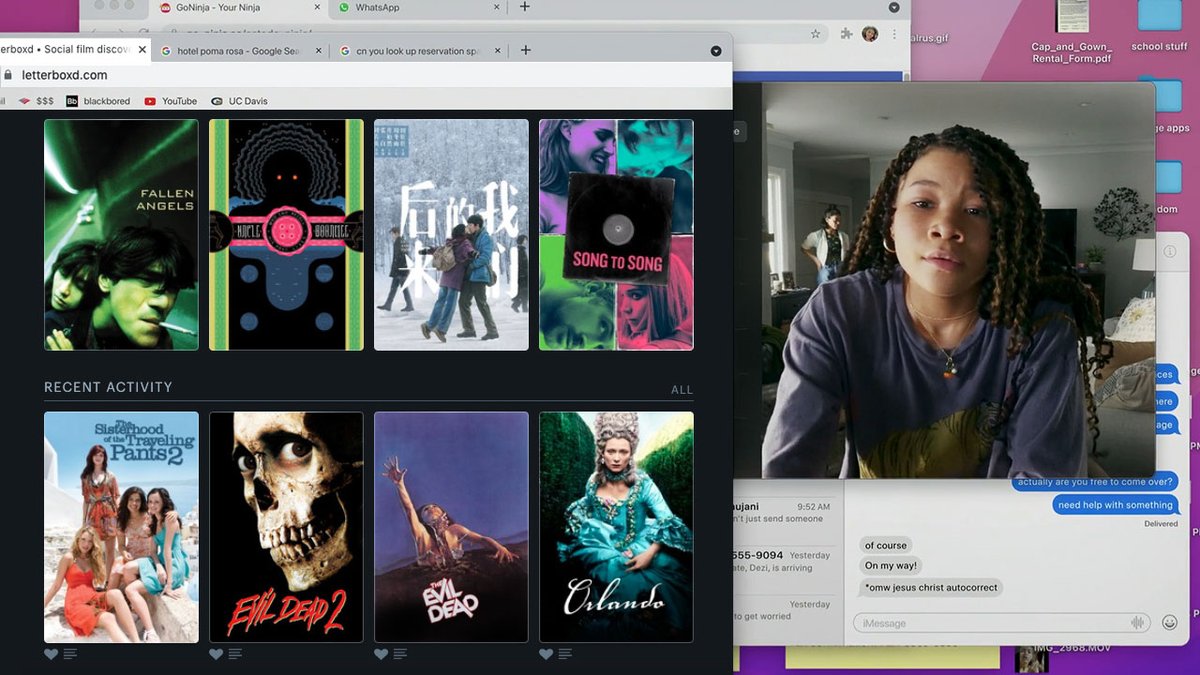The image size is (1200, 675).
Task: Open the extensions puzzle icon in back Chrome window
Action: coord(847,33)
